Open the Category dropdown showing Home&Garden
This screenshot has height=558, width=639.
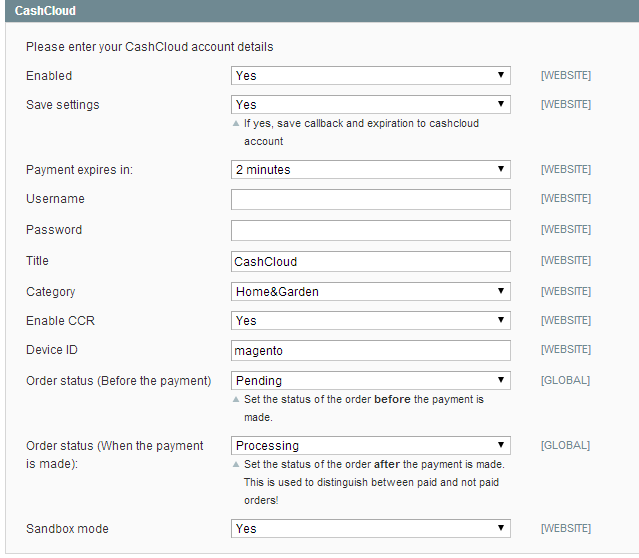click(x=370, y=291)
